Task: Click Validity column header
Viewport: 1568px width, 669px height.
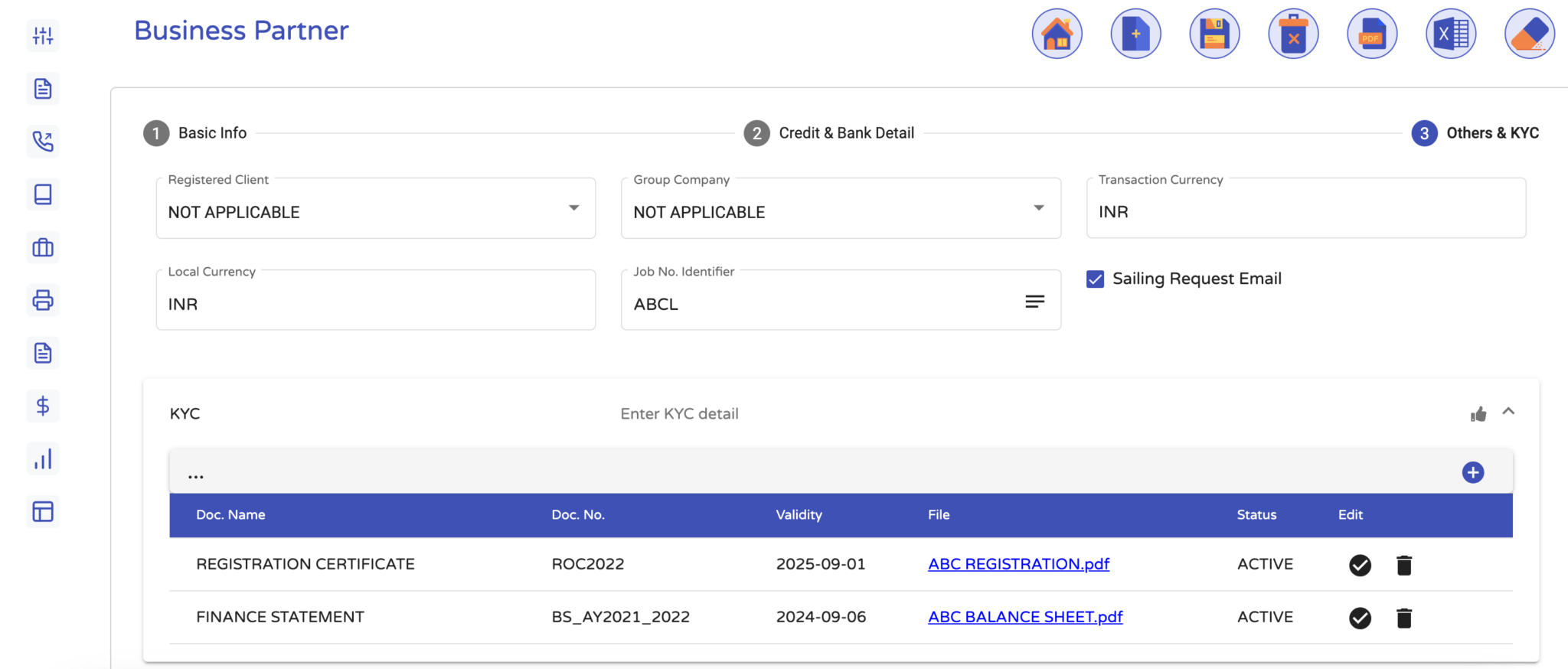Action: click(x=799, y=515)
